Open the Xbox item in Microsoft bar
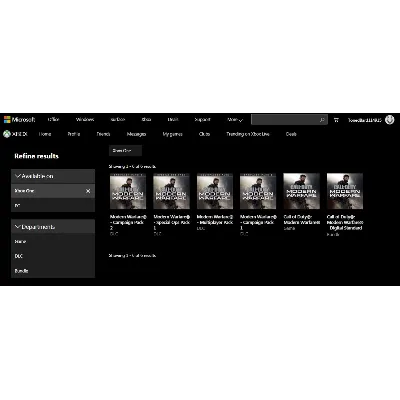Viewport: 400px width, 400px height. point(146,119)
